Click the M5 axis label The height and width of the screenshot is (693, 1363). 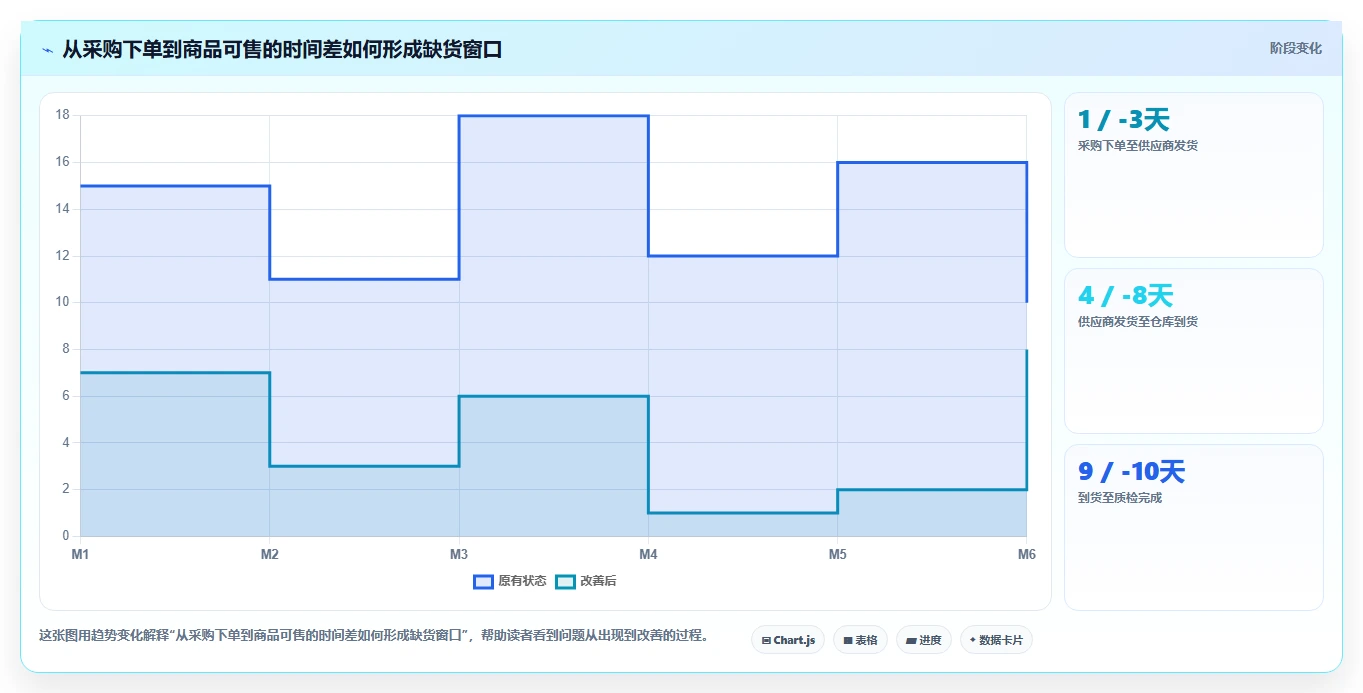[837, 554]
